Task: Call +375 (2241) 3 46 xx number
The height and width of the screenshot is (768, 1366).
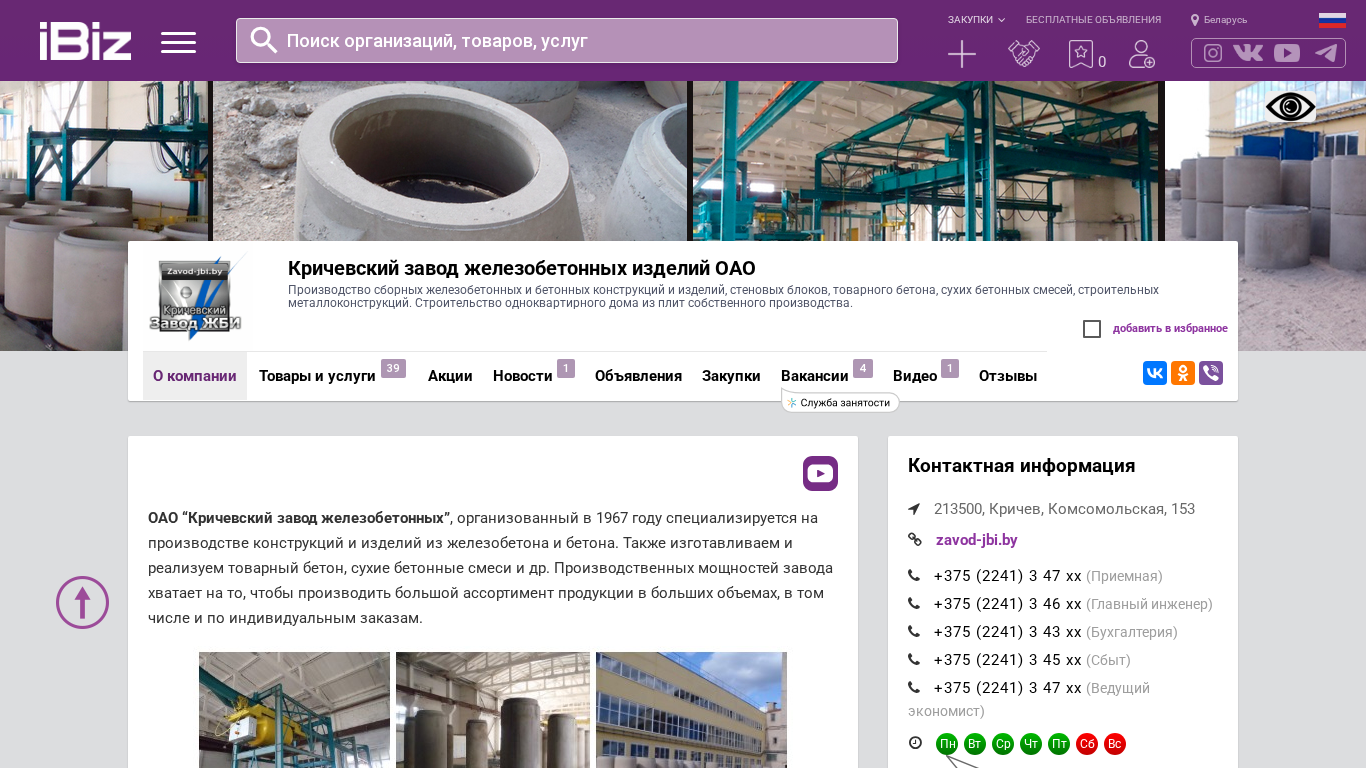Action: (1008, 604)
